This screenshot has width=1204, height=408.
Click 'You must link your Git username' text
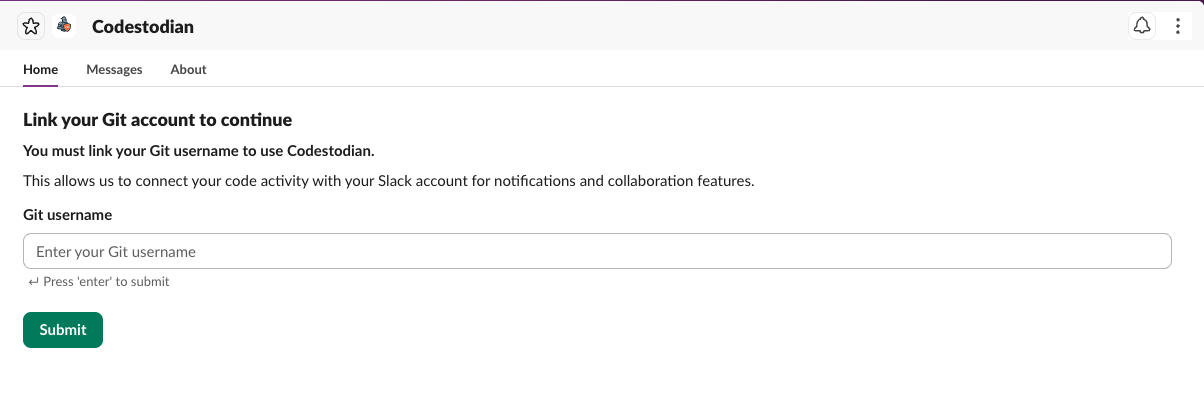199,152
